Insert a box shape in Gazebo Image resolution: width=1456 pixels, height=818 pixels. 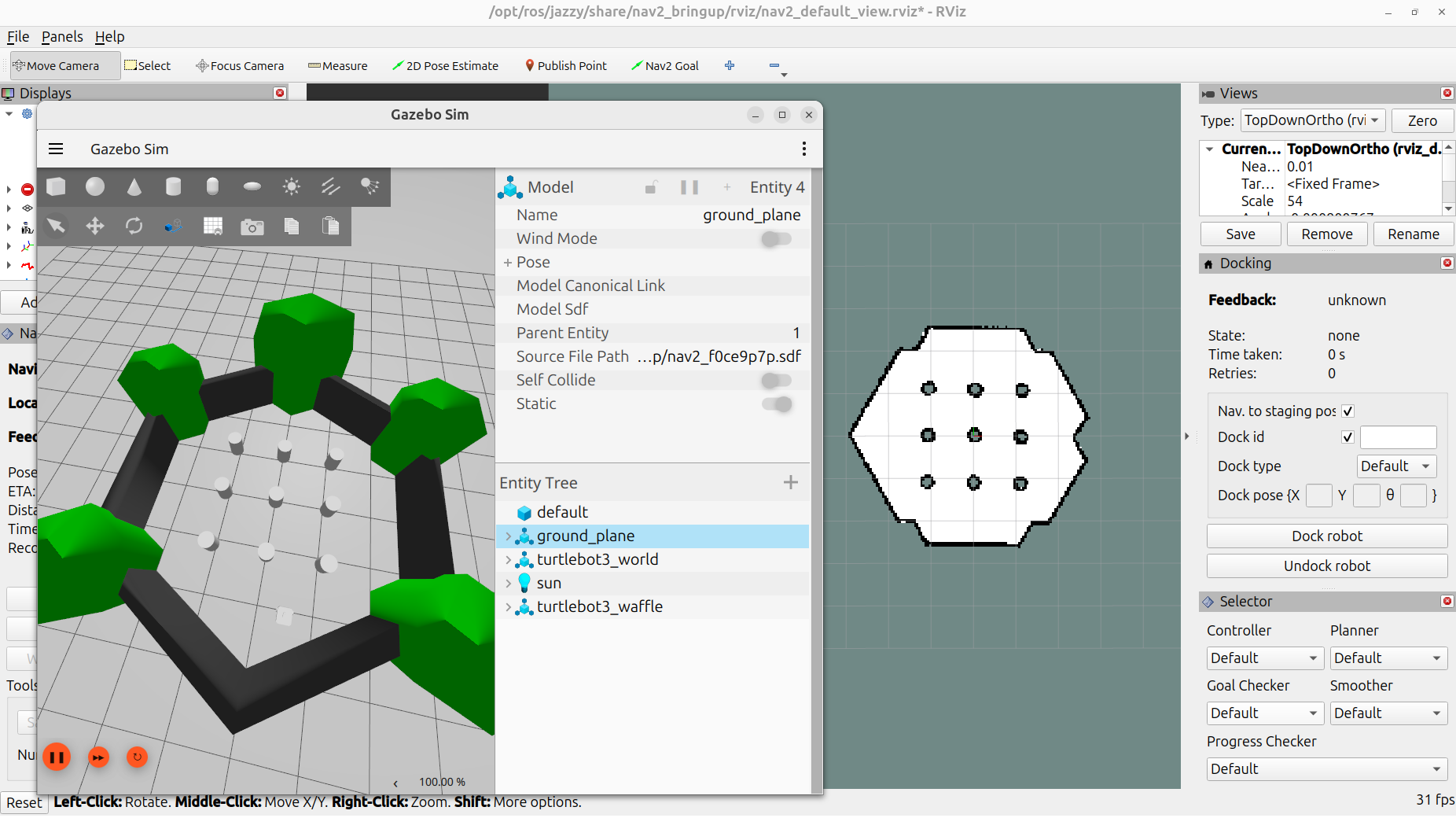[56, 186]
